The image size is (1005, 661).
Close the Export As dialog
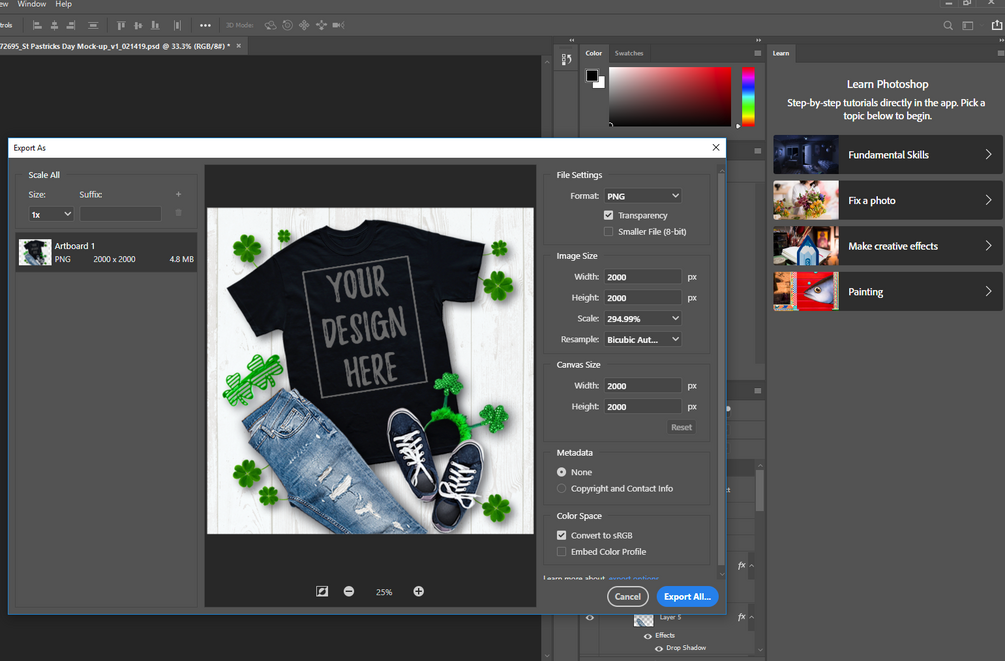click(716, 148)
